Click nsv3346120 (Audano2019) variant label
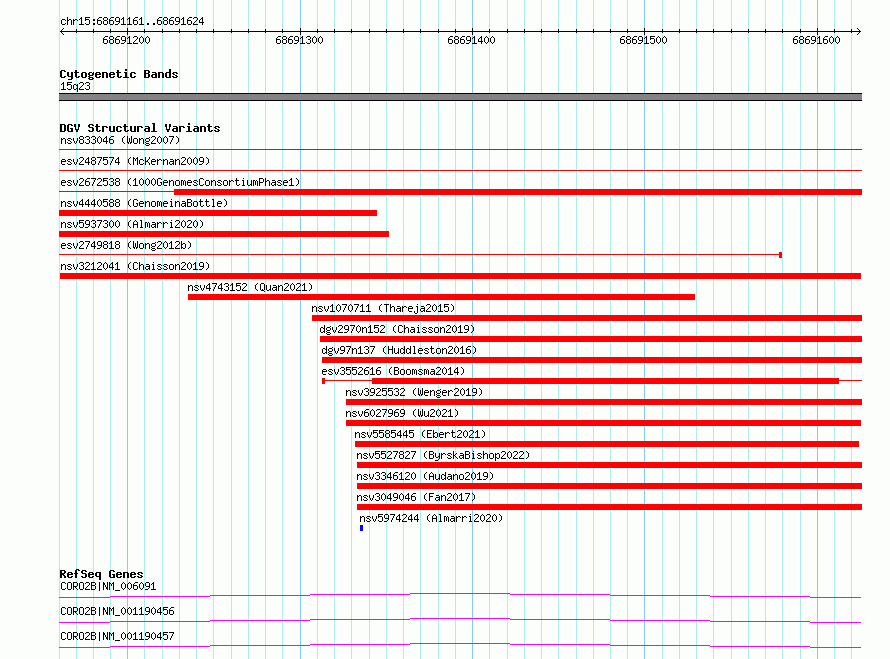 pyautogui.click(x=425, y=476)
